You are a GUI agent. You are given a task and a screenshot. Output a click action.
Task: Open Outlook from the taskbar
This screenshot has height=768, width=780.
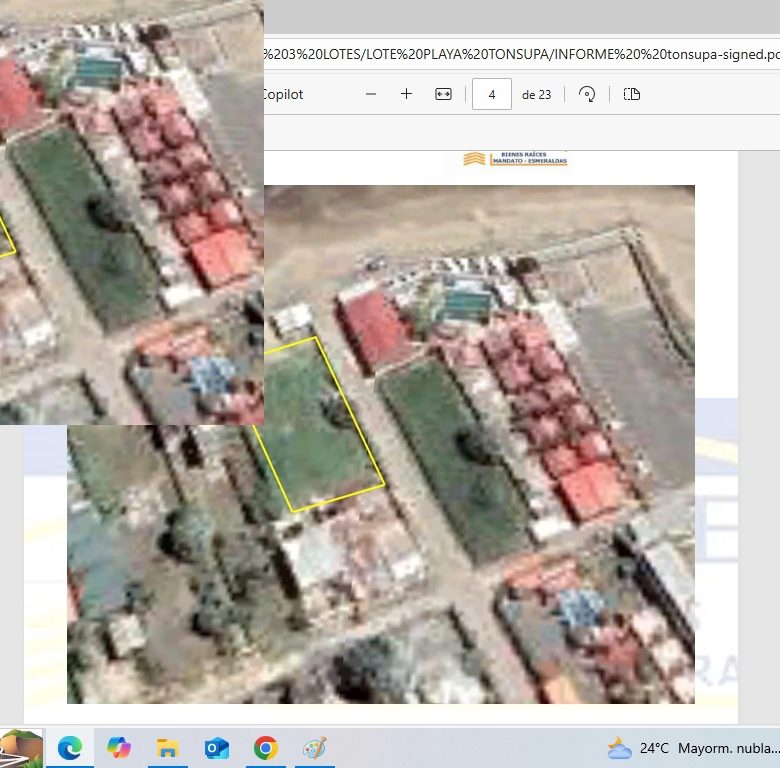(x=216, y=748)
